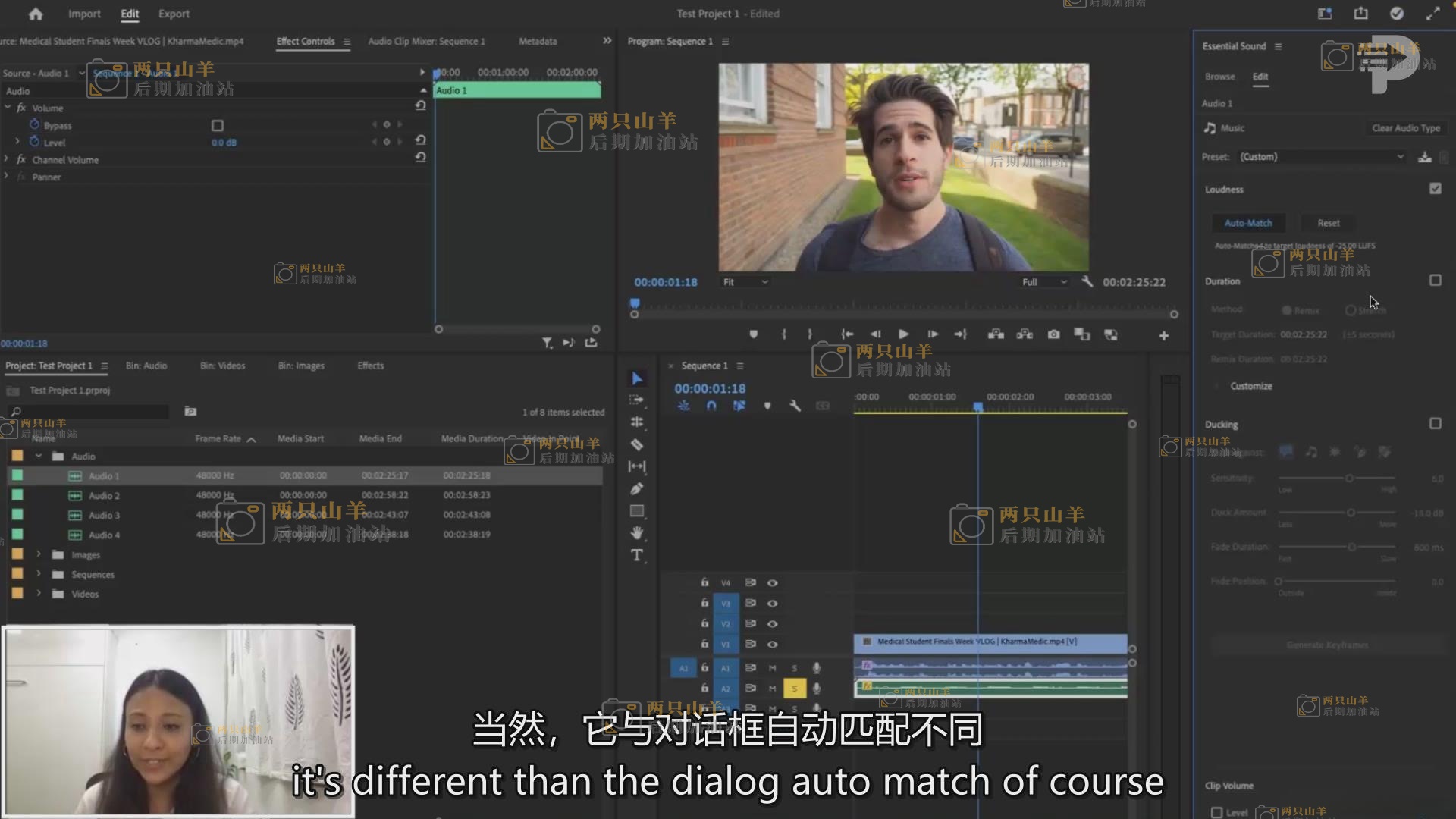
Task: Select the Hand tool
Action: click(x=637, y=532)
